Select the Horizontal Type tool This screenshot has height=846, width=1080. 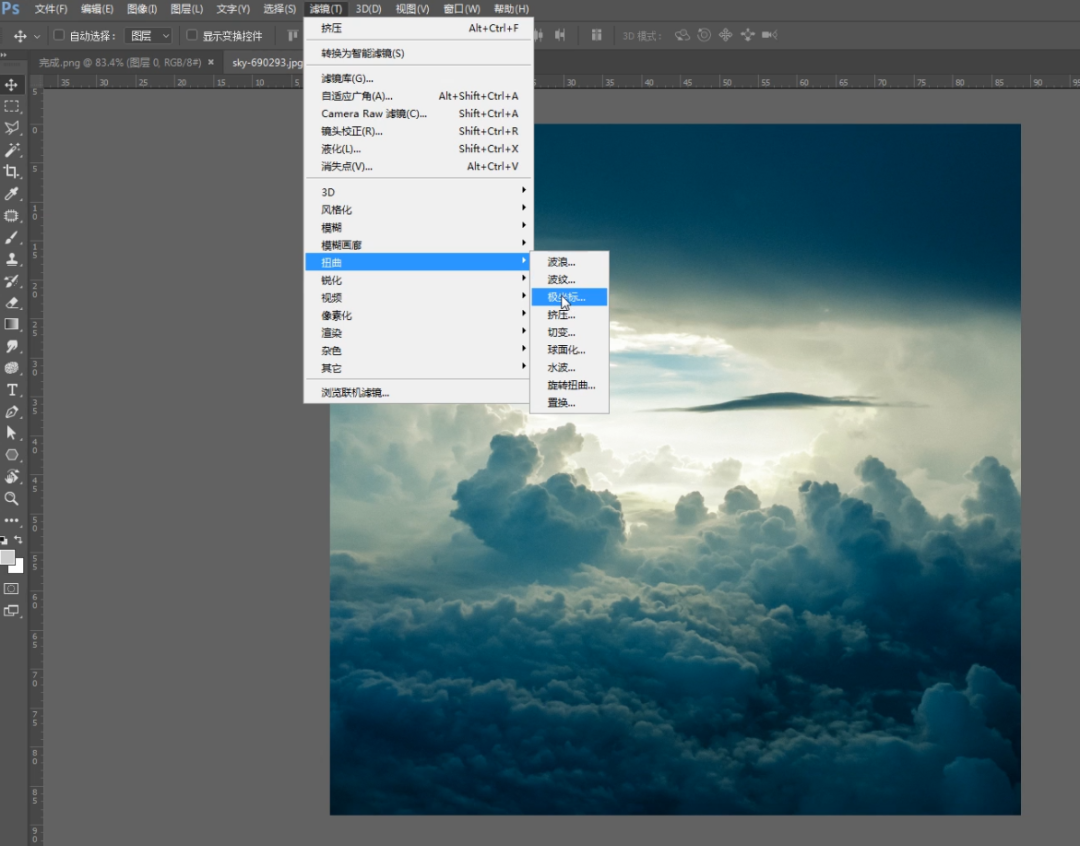[12, 389]
